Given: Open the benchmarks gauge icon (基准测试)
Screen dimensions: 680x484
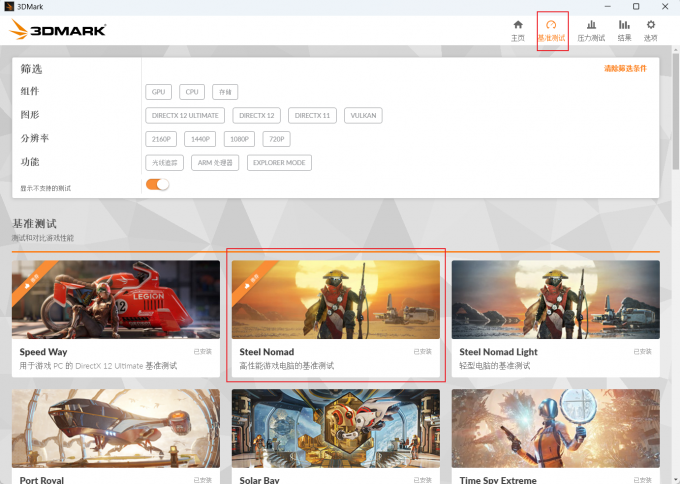Looking at the screenshot, I should [551, 25].
